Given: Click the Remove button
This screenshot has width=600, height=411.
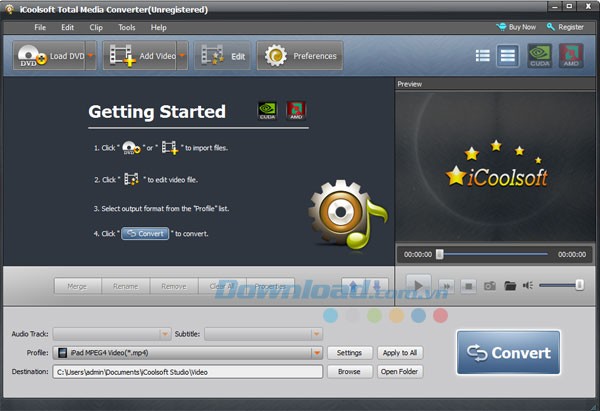Looking at the screenshot, I should pos(174,286).
